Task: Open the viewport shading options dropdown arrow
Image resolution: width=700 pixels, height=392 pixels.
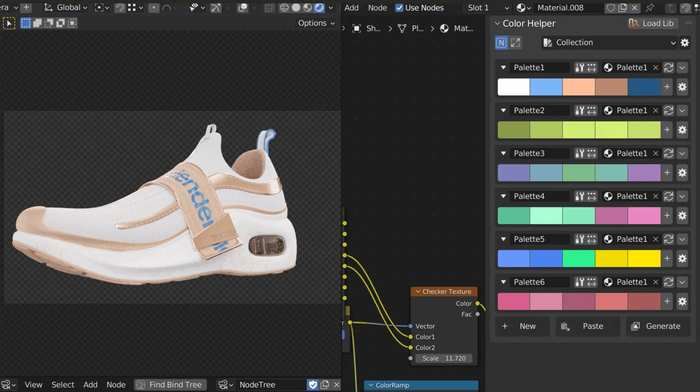Action: click(x=331, y=8)
